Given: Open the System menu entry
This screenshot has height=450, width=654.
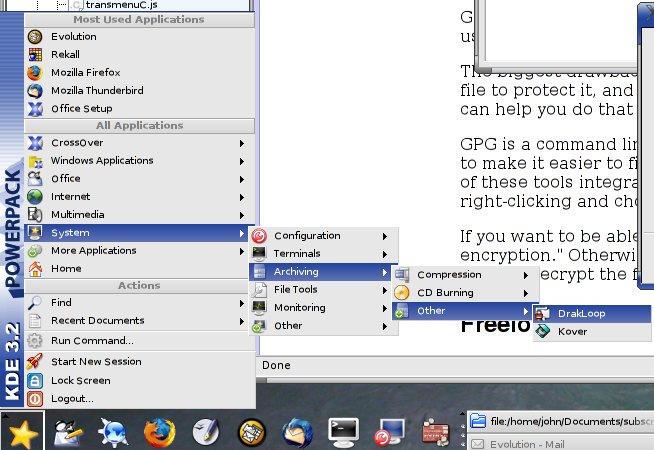Looking at the screenshot, I should (x=136, y=233).
